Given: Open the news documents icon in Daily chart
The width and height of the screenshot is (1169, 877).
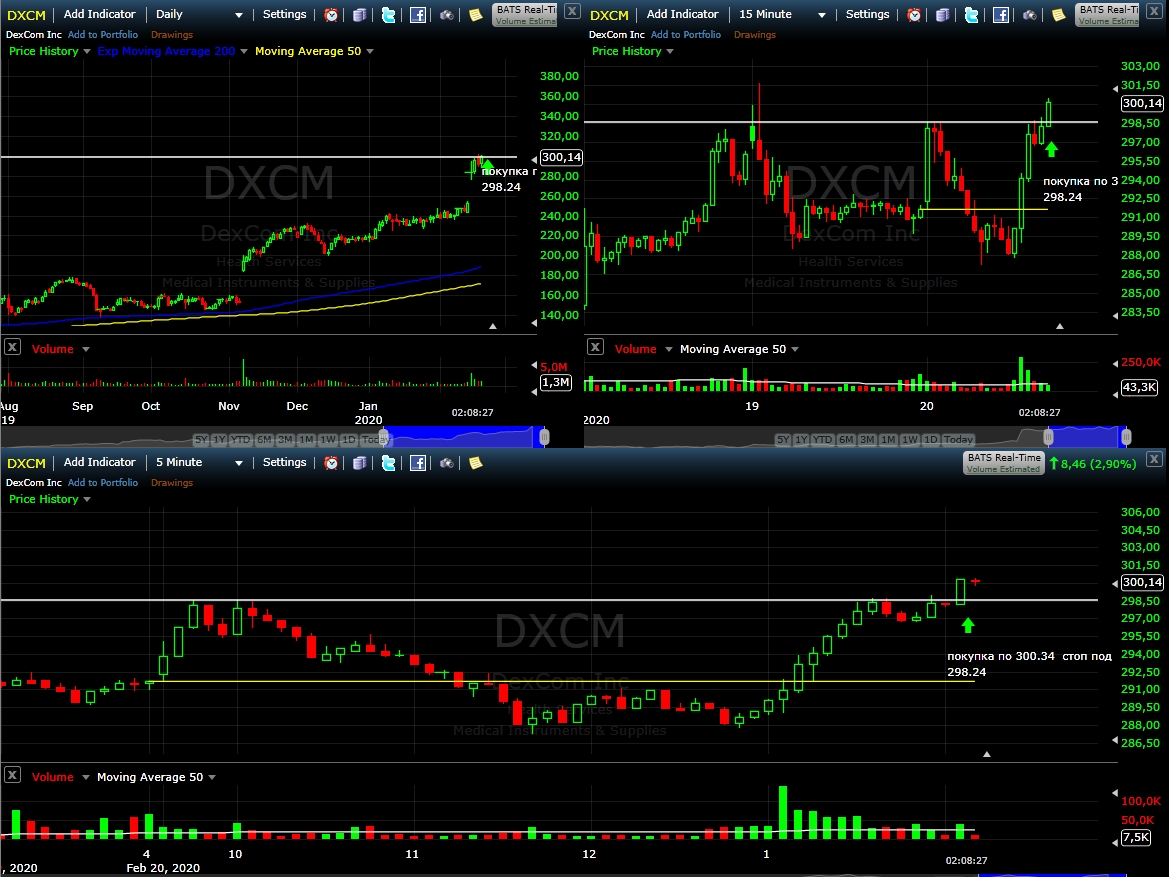Looking at the screenshot, I should [359, 15].
